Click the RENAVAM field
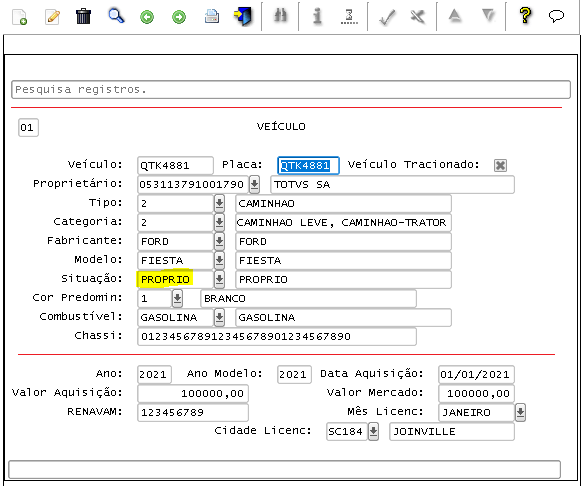The height and width of the screenshot is (486, 583). coord(193,412)
